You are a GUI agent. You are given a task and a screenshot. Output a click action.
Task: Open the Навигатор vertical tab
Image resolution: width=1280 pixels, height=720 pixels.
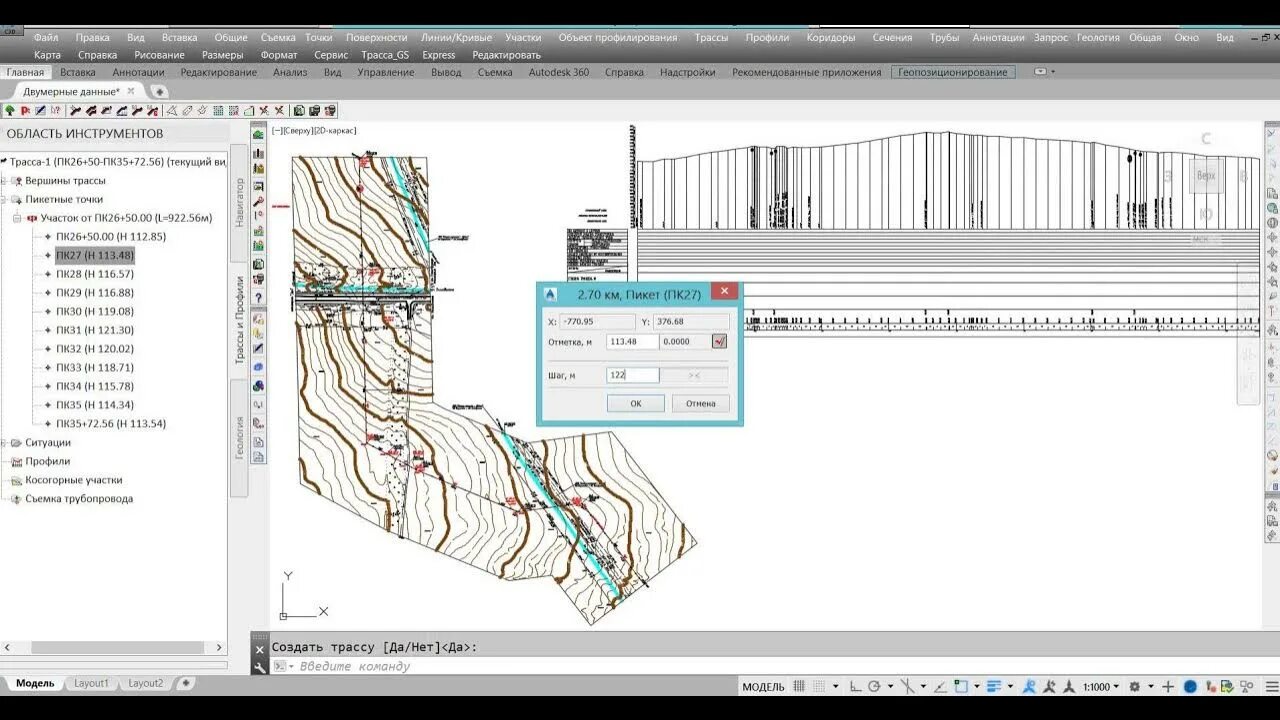point(239,203)
